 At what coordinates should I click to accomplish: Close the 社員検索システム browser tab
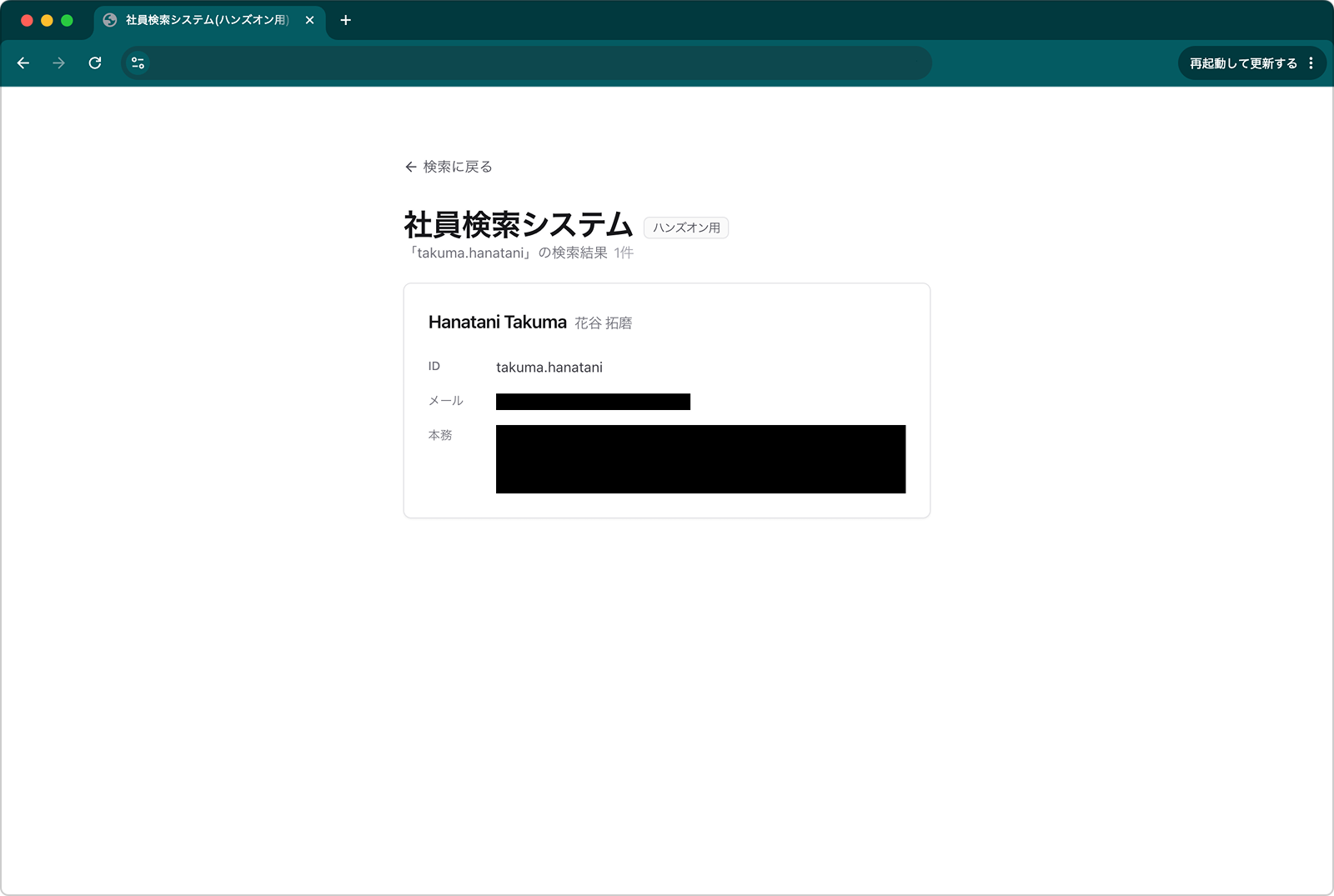click(x=309, y=20)
